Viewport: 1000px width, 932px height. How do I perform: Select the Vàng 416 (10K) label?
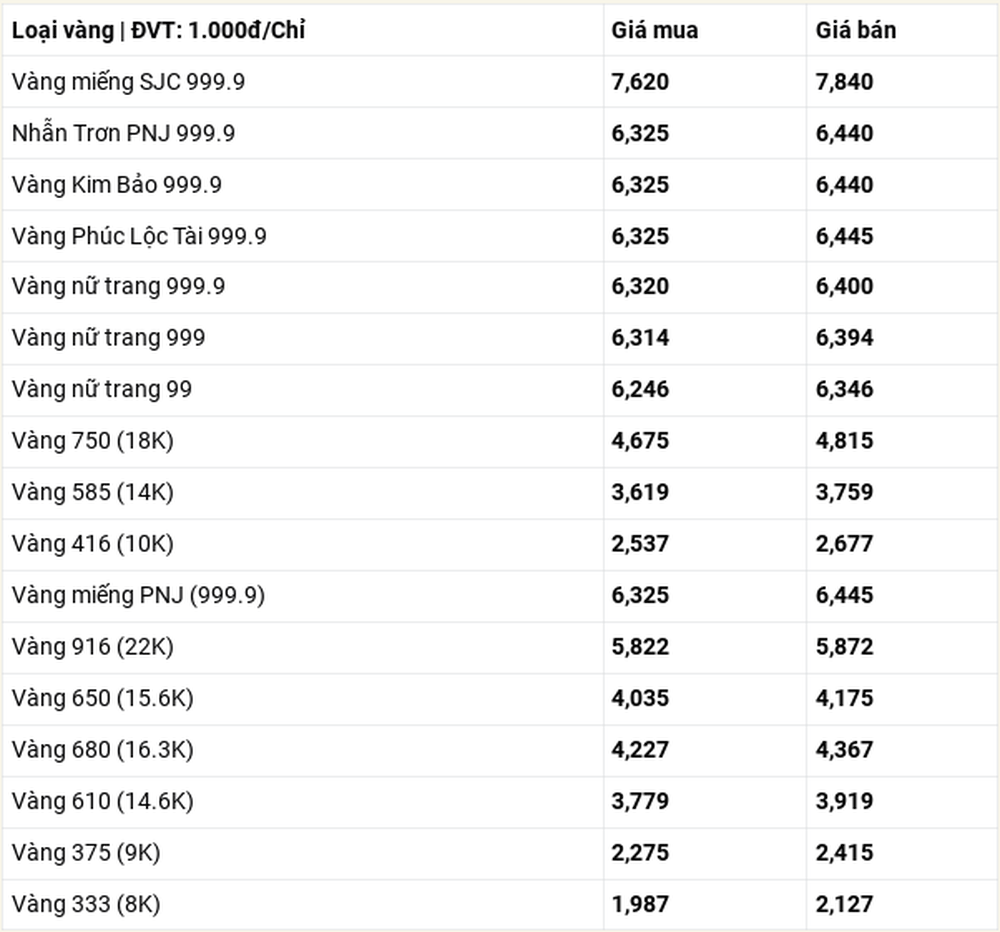click(92, 544)
